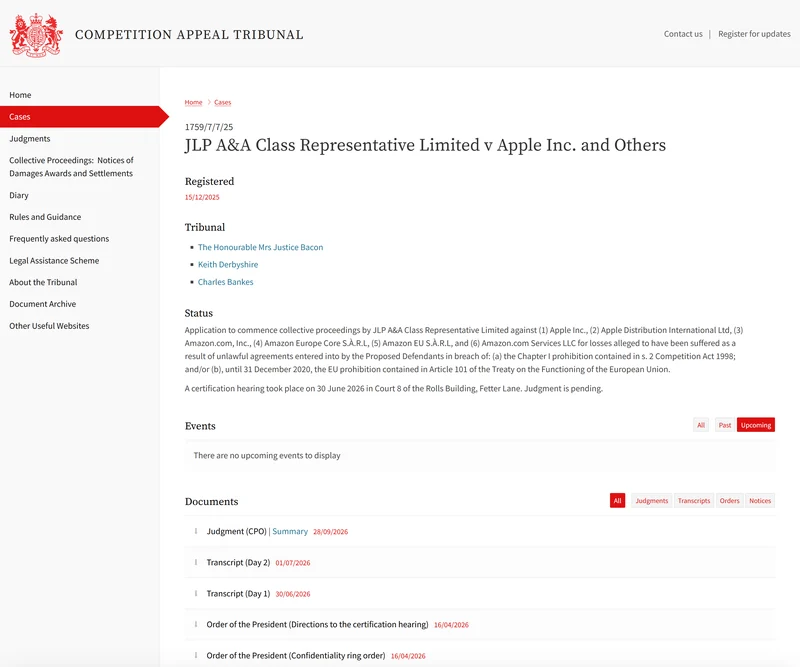Open Other Useful Websites

pyautogui.click(x=49, y=326)
